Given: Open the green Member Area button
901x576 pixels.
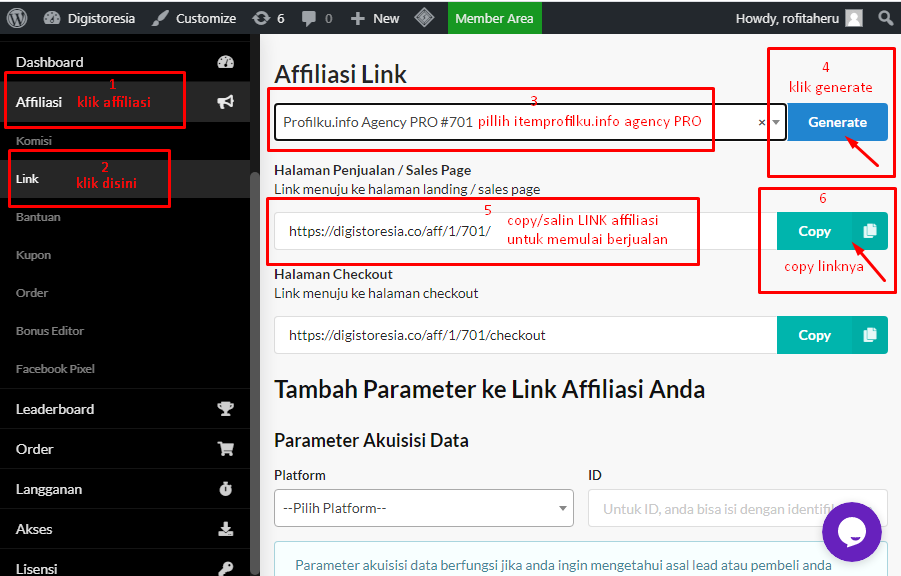Looking at the screenshot, I should click(x=494, y=18).
